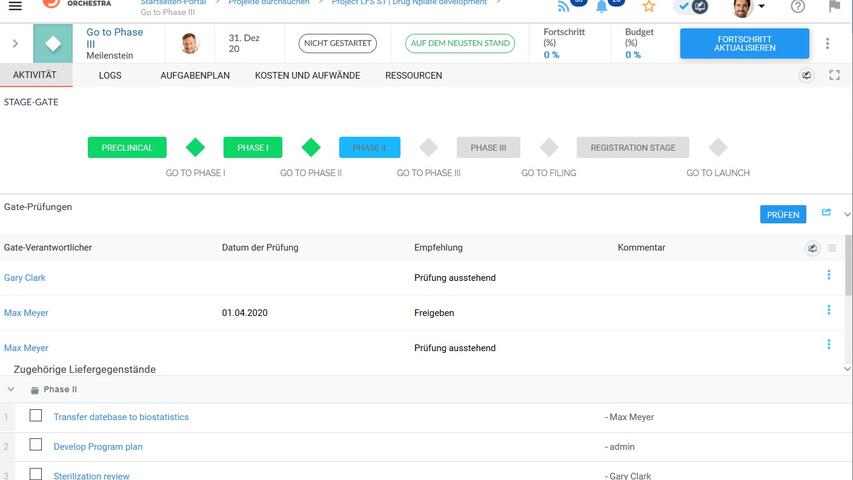
Task: Click the flag icon in top bar
Action: click(x=835, y=6)
